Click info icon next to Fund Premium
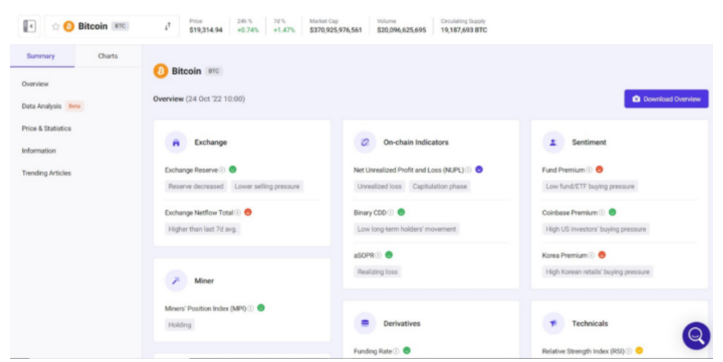Viewport: 723px width, 362px height. coord(589,170)
